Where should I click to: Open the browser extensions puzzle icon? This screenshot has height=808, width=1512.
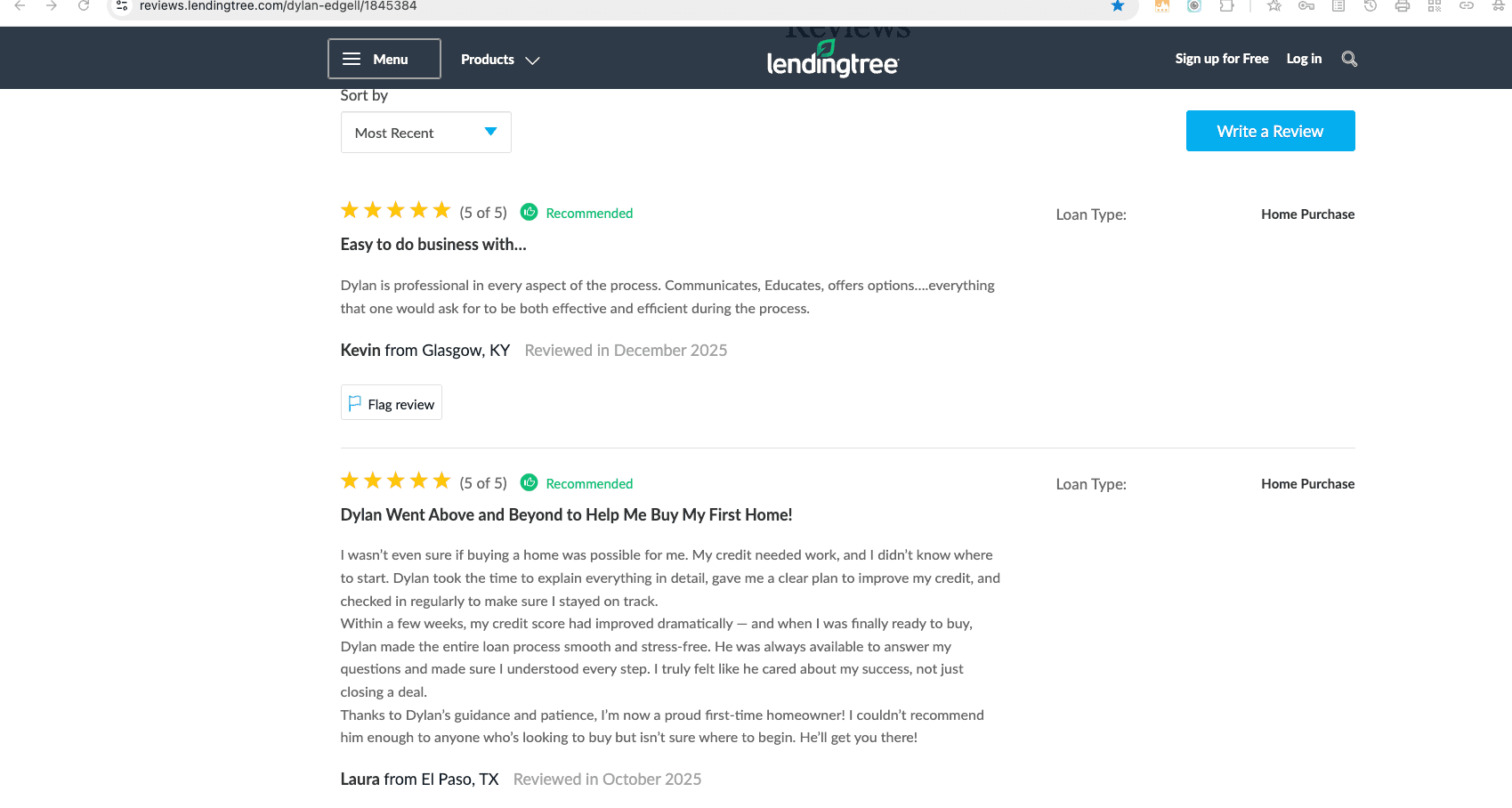[x=1226, y=6]
